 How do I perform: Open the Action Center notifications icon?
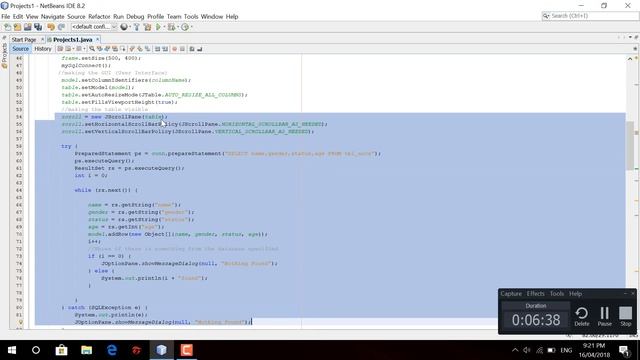(x=624, y=350)
